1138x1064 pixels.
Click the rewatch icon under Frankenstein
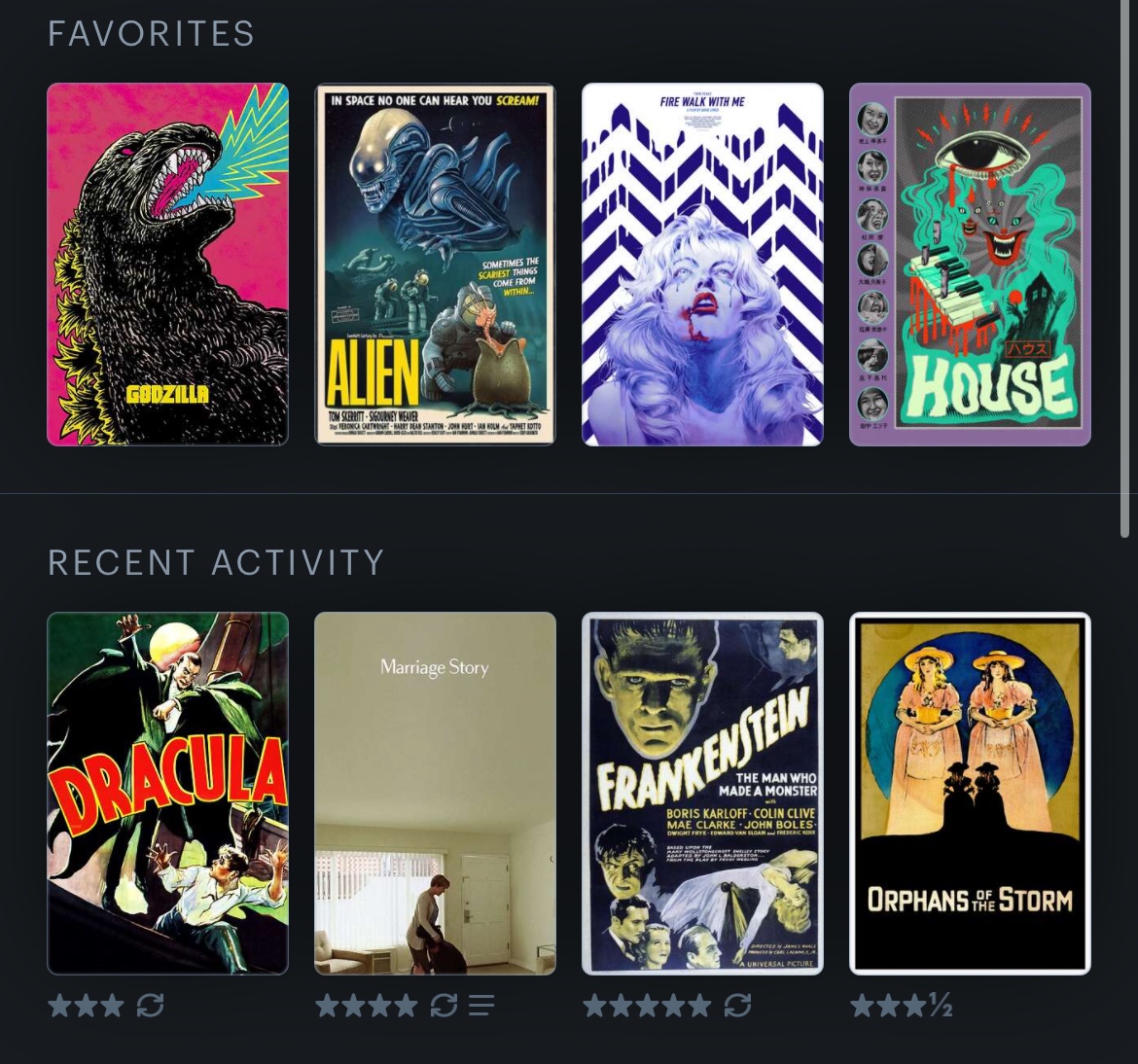[737, 1006]
